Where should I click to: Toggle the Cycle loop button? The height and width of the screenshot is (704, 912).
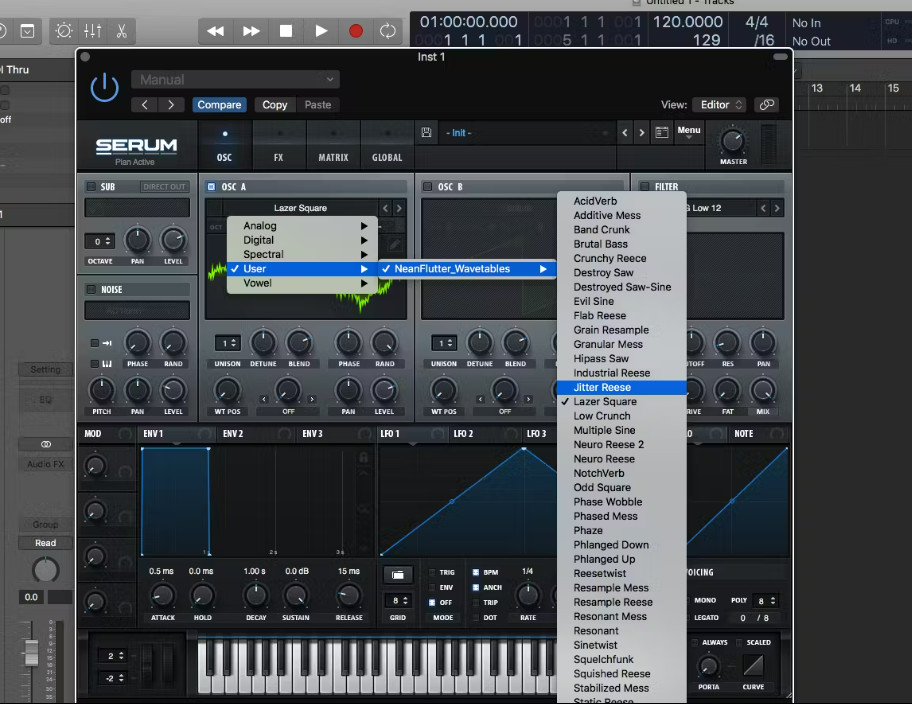388,31
